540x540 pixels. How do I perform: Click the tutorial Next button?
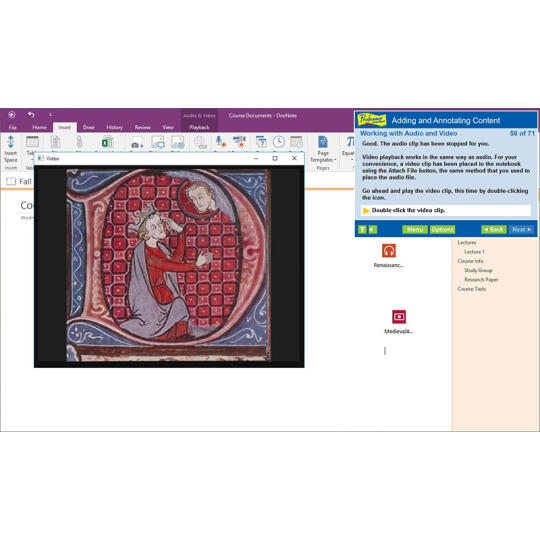[x=522, y=229]
